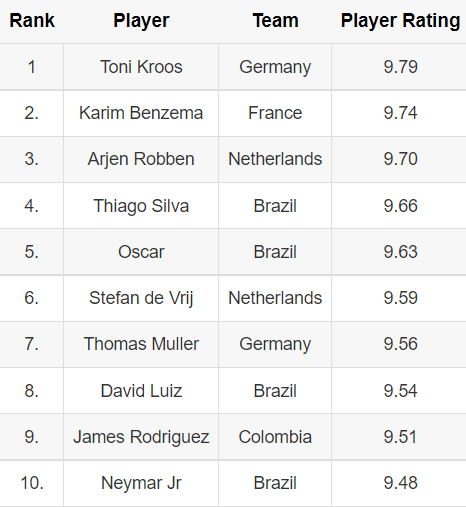The width and height of the screenshot is (466, 507).
Task: Click the Team column header
Action: [x=275, y=21]
